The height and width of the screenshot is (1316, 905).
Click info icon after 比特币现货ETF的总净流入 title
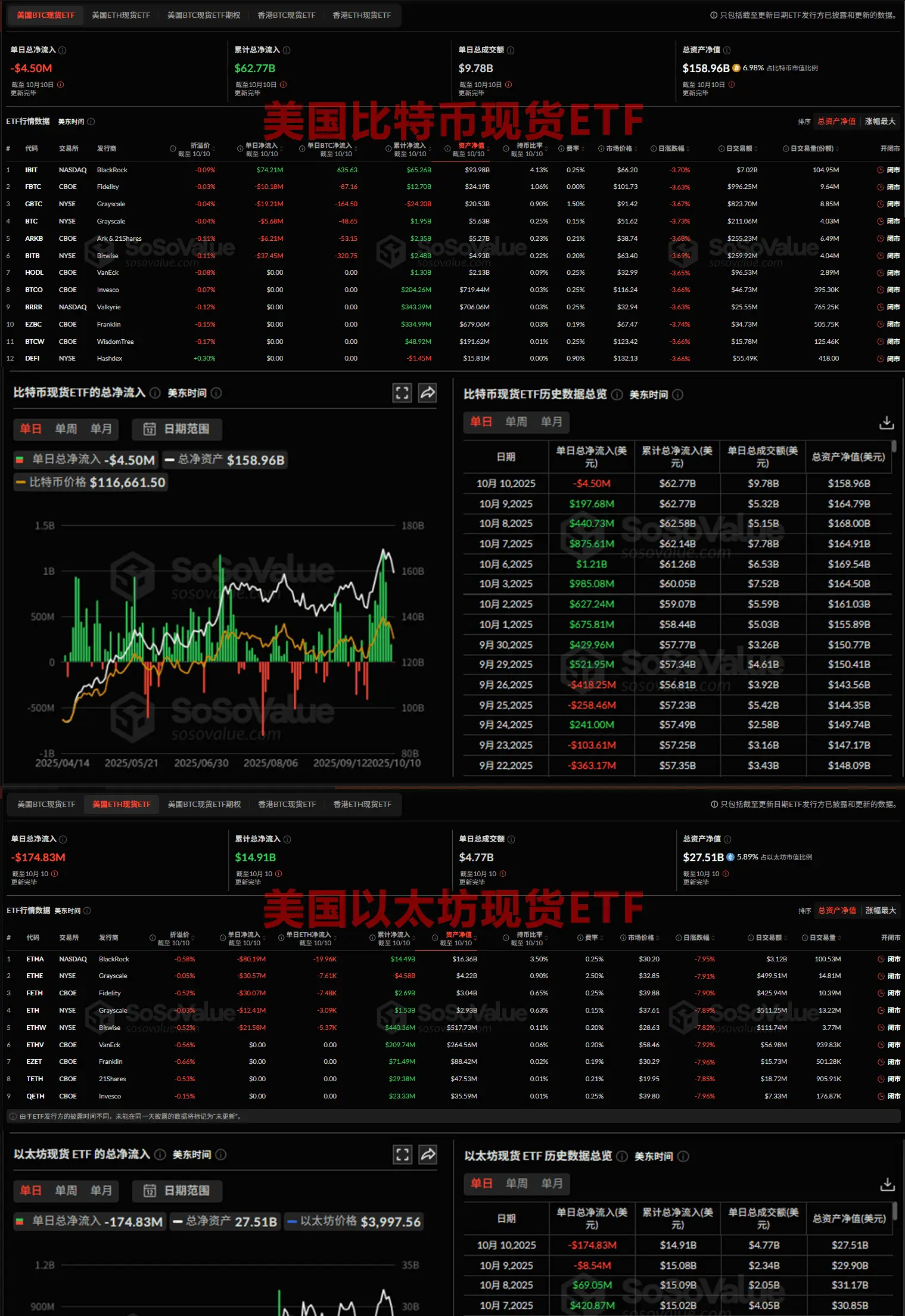[155, 393]
